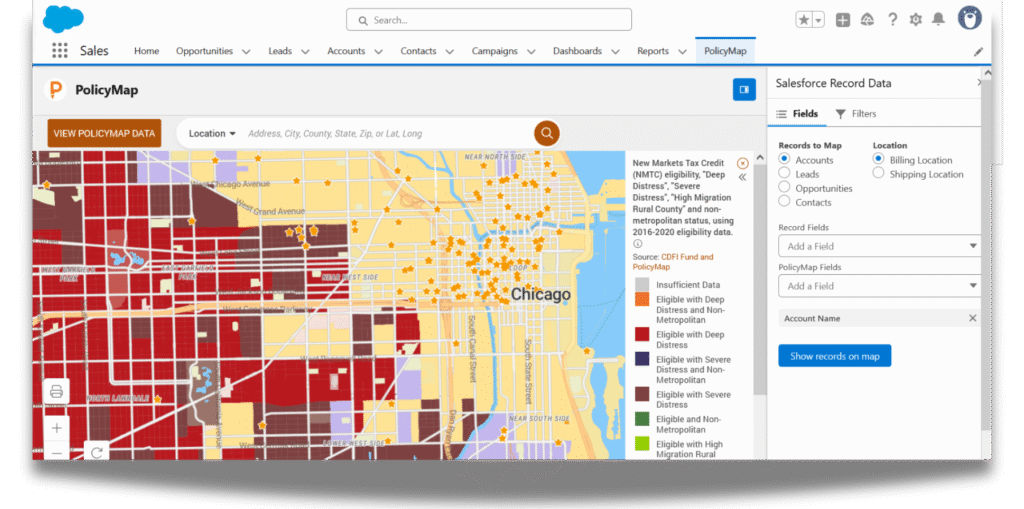Close the map legend with orange X

[742, 163]
